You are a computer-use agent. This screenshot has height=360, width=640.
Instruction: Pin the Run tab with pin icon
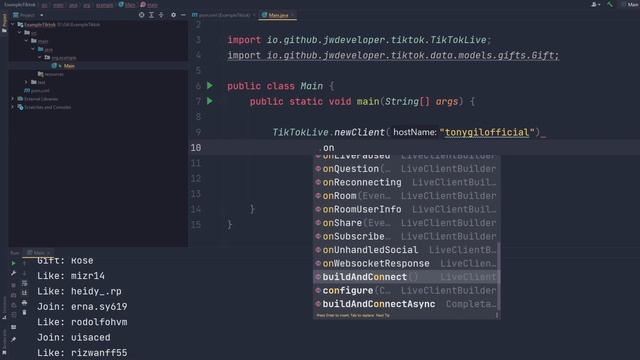13,339
